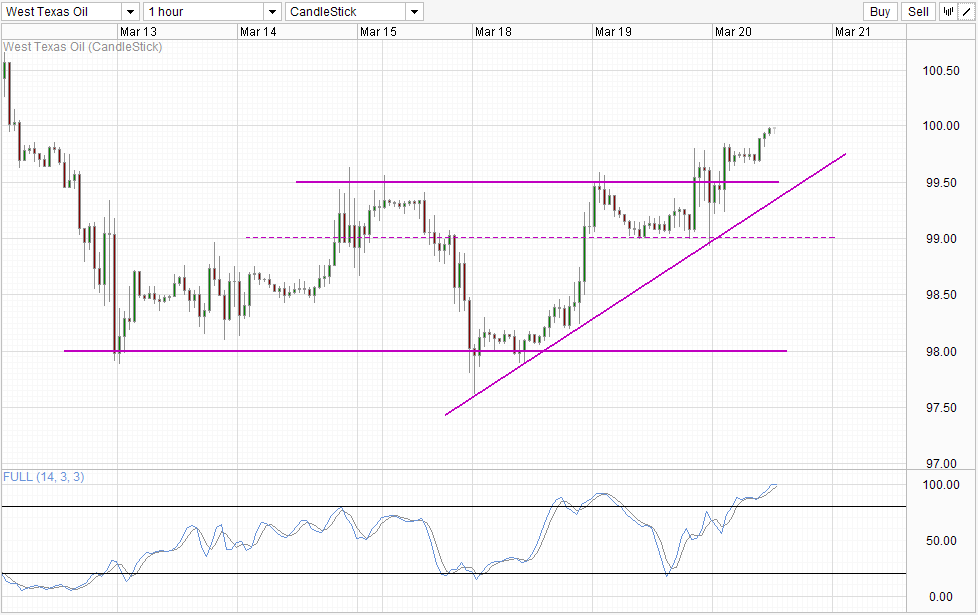Click the chart type bars icon
The width and height of the screenshot is (978, 615).
point(948,11)
